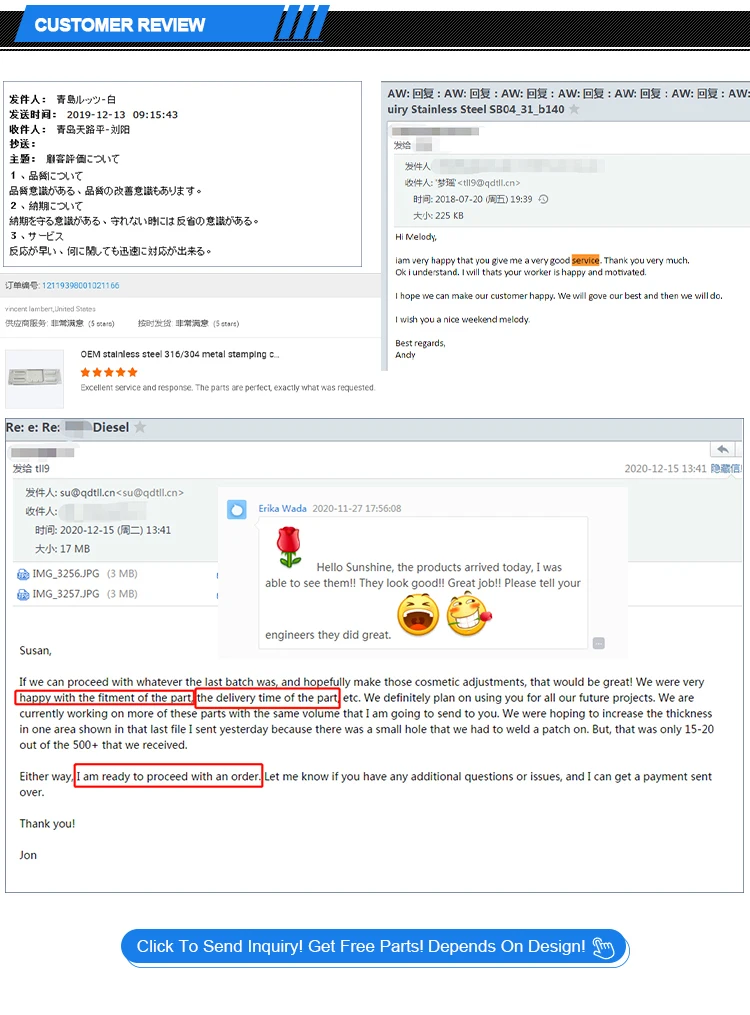Click the red rose emoji in chat message
The image size is (750, 1015).
click(289, 547)
